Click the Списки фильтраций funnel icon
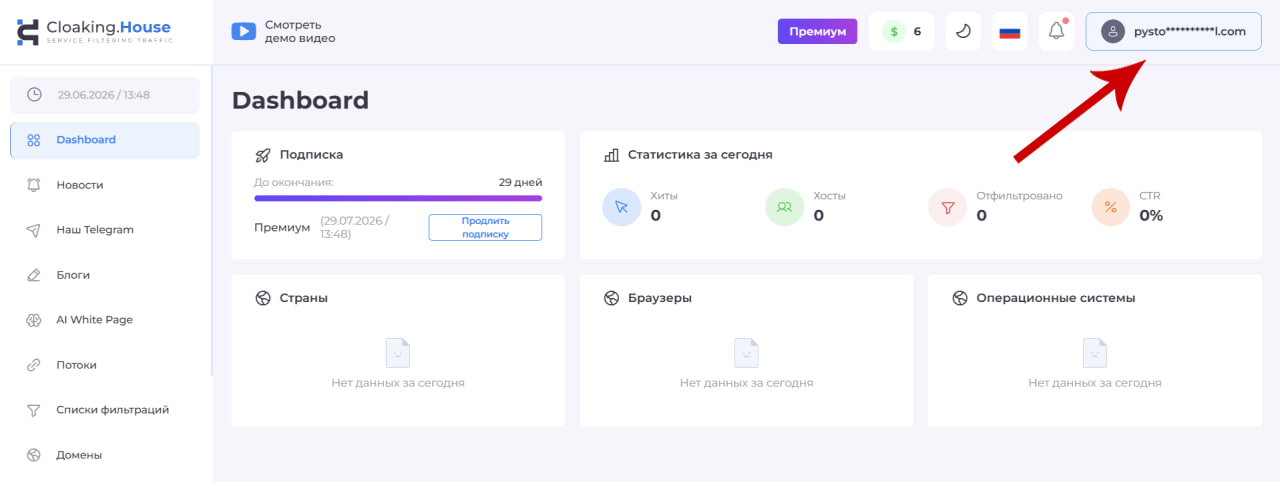 pyautogui.click(x=34, y=410)
